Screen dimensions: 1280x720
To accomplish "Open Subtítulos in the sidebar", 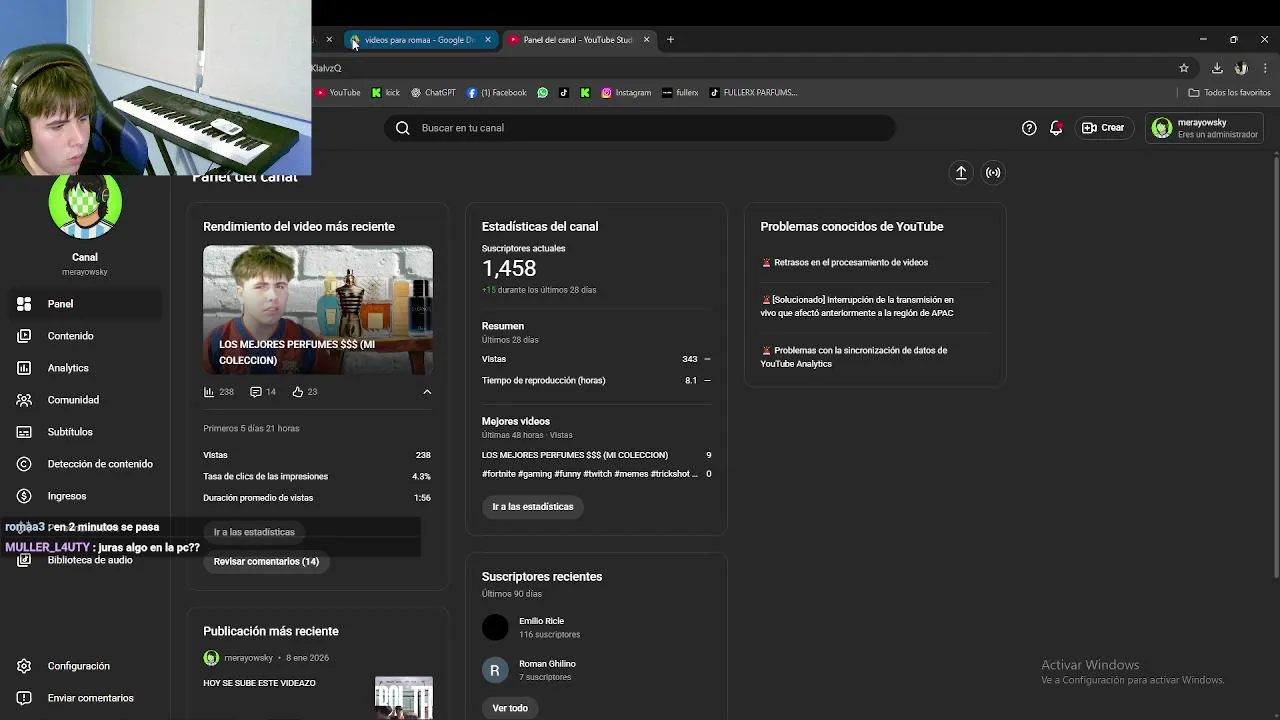I will tap(85, 432).
